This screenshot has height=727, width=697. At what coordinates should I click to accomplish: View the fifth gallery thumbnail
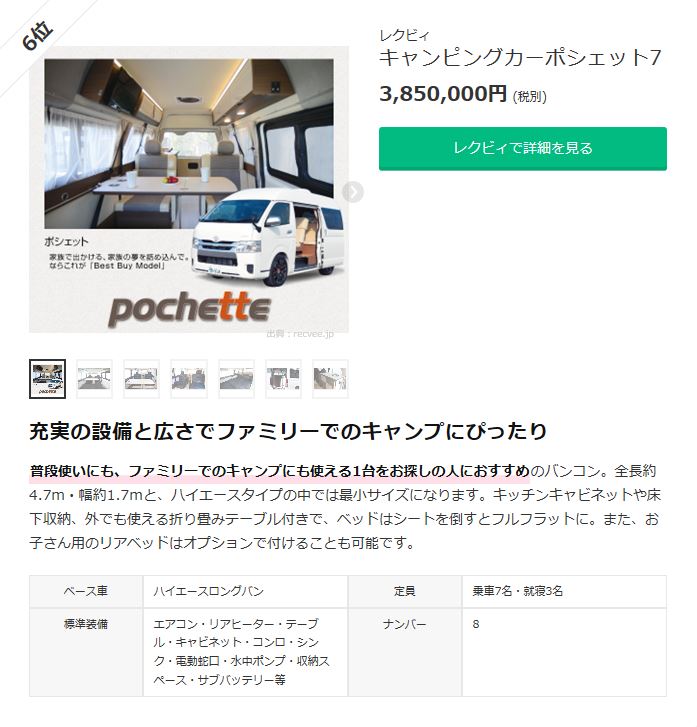(237, 379)
